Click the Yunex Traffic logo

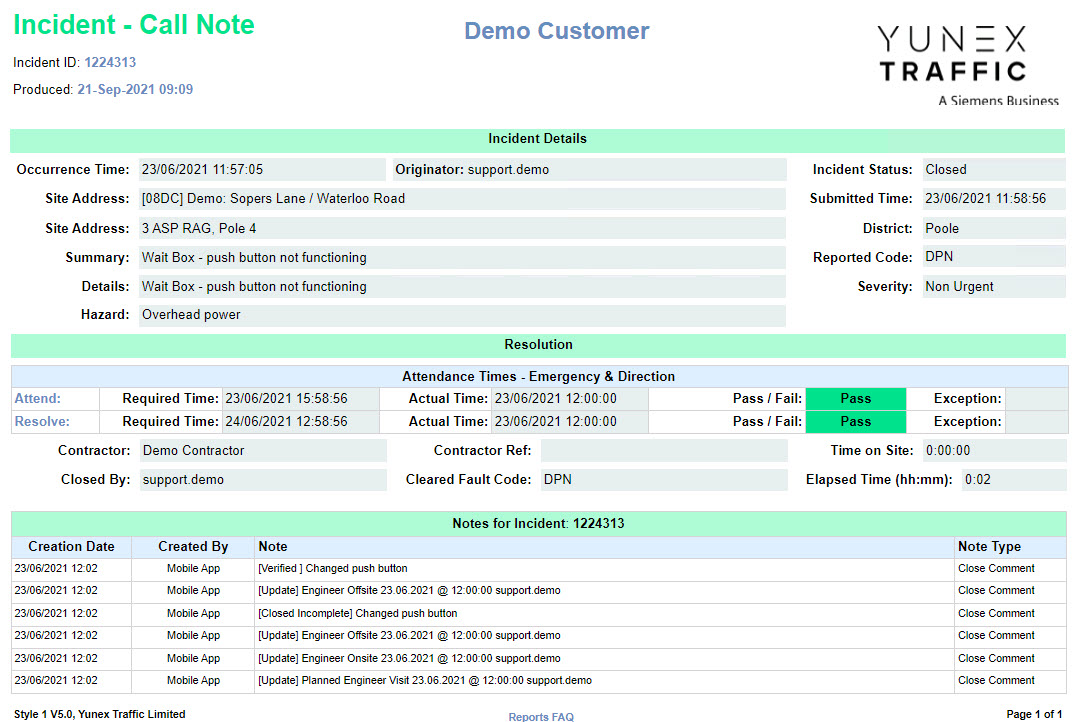click(x=968, y=65)
